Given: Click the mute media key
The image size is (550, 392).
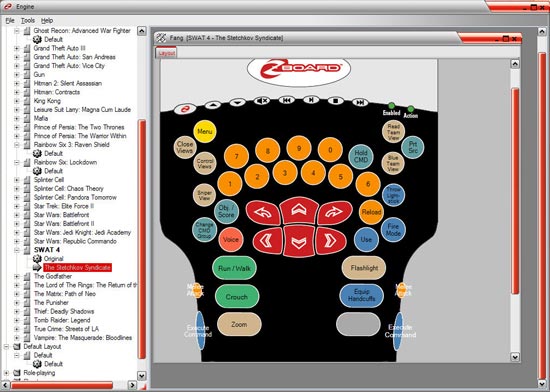Looking at the screenshot, I should point(262,101).
